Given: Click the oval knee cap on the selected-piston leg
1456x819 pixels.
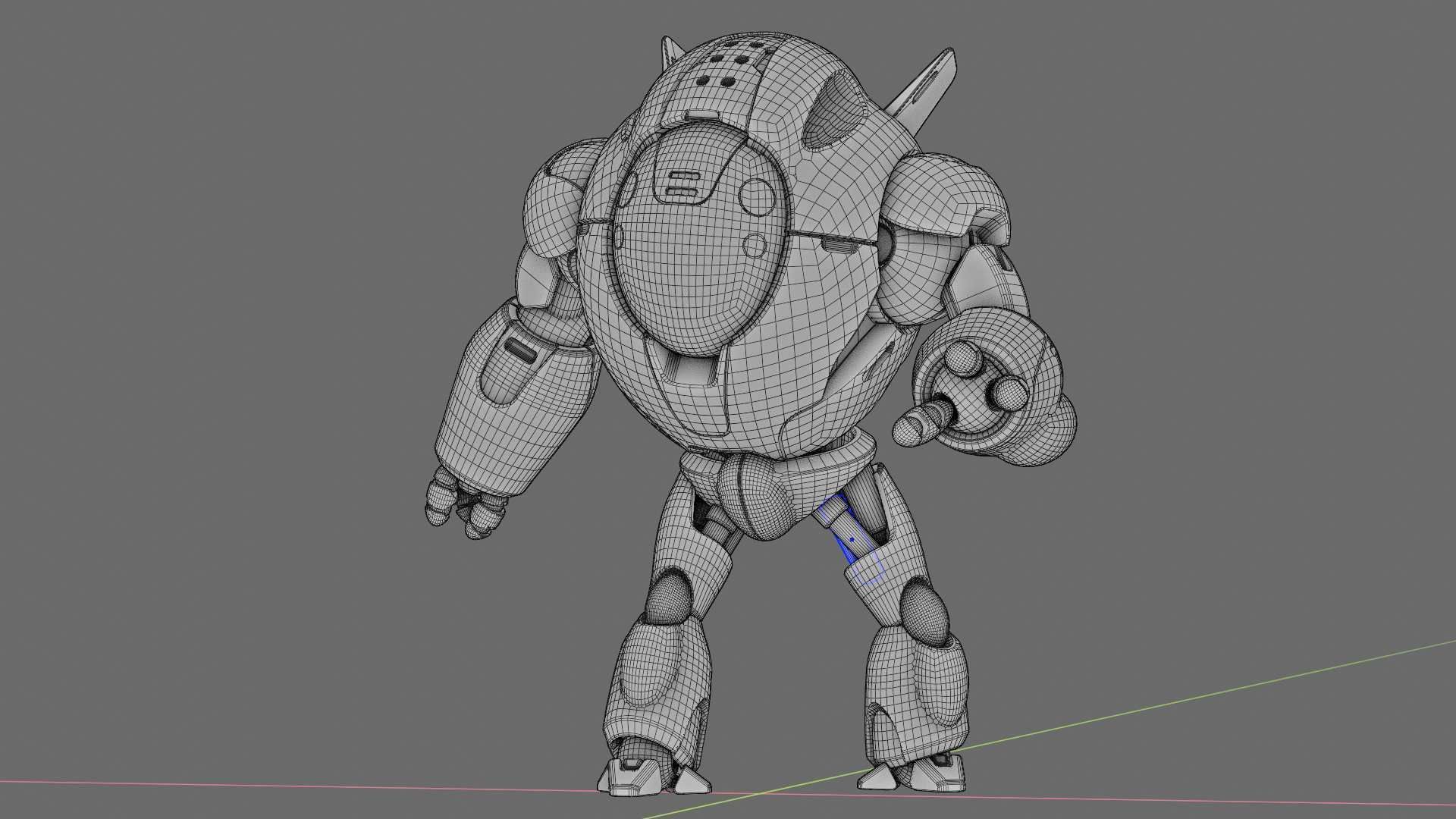Looking at the screenshot, I should (924, 613).
